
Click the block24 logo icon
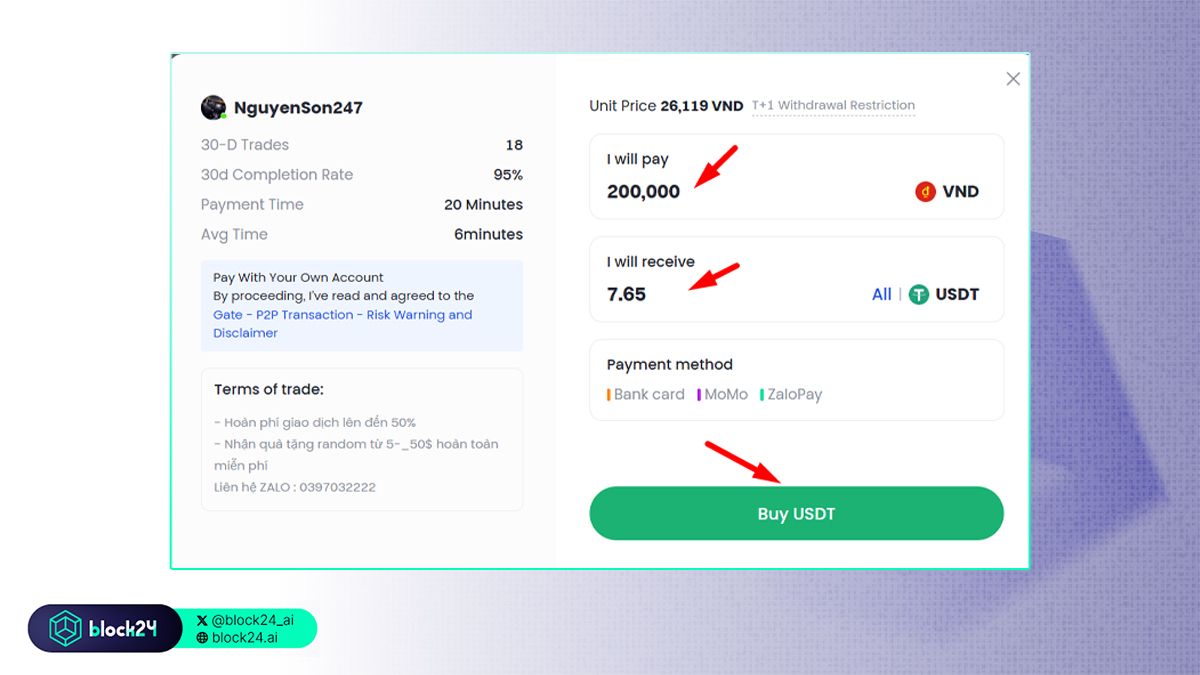[x=66, y=629]
